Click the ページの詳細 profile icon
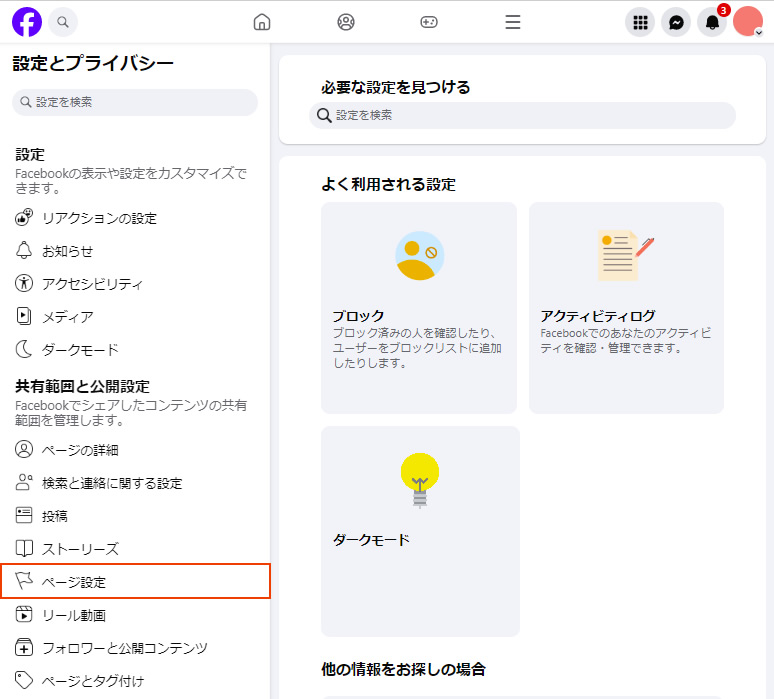 (24, 449)
